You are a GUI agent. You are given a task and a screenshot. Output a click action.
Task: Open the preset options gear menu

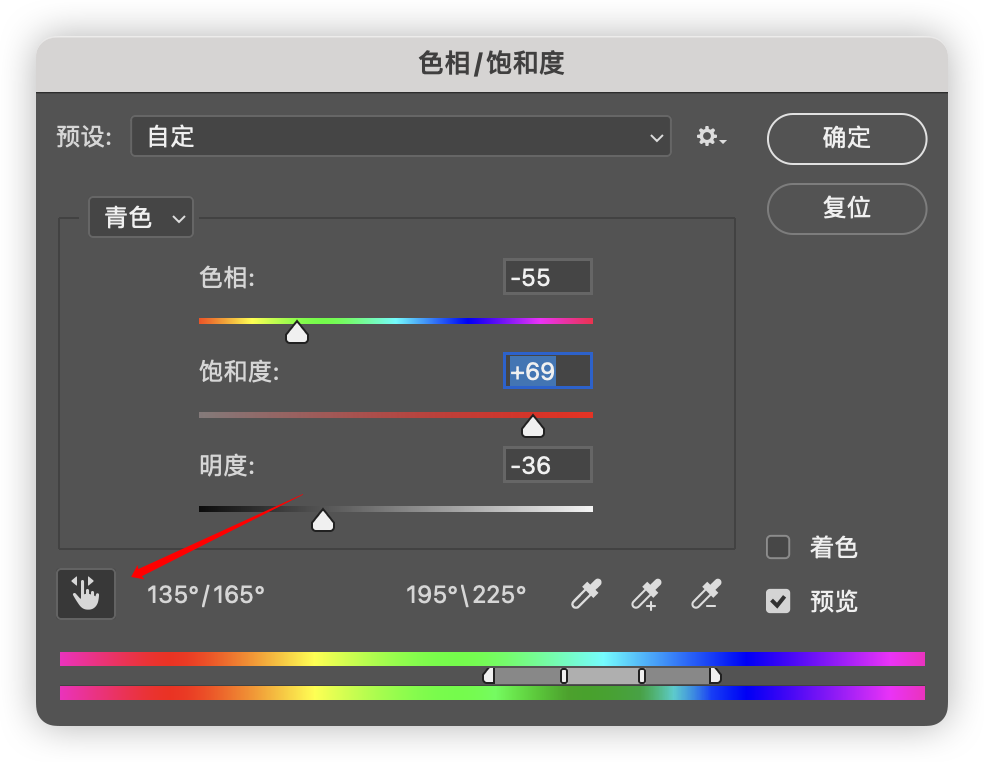[711, 137]
